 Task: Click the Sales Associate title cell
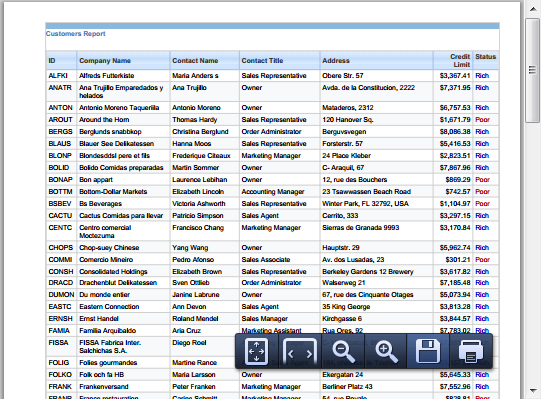coord(280,260)
